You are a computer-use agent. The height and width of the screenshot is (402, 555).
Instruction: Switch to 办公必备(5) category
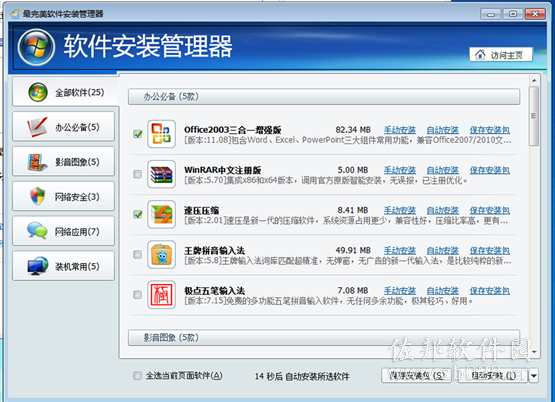[63, 127]
